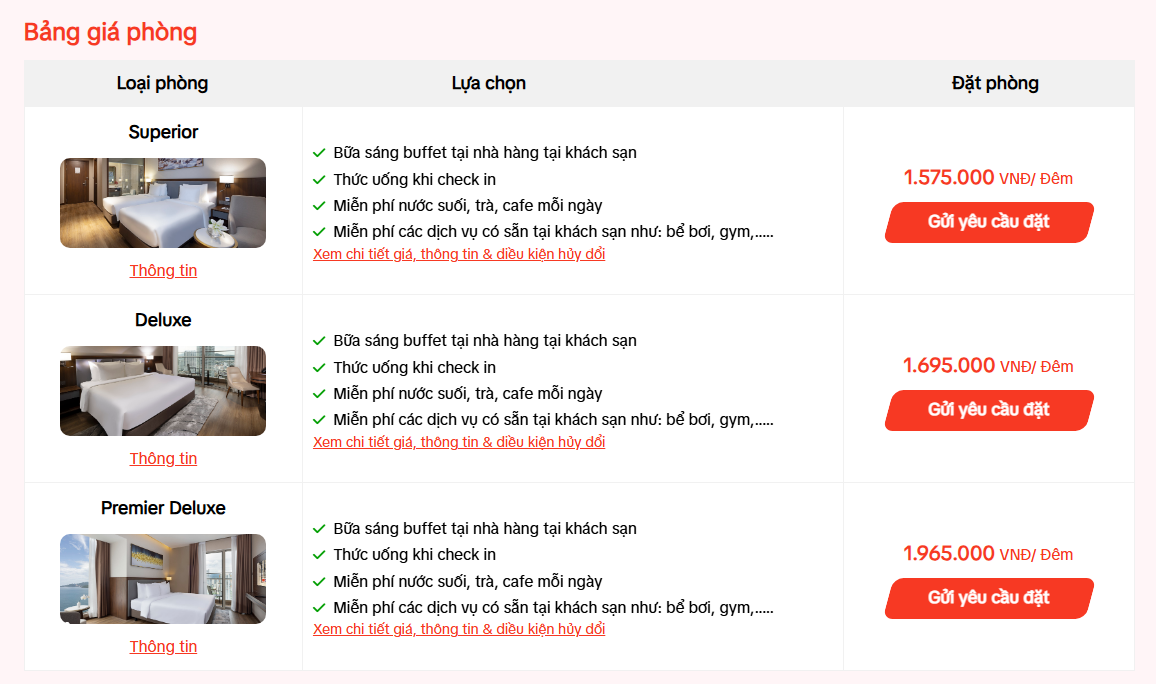This screenshot has height=684, width=1156.
Task: Click the Premier Deluxe room title
Action: click(163, 508)
